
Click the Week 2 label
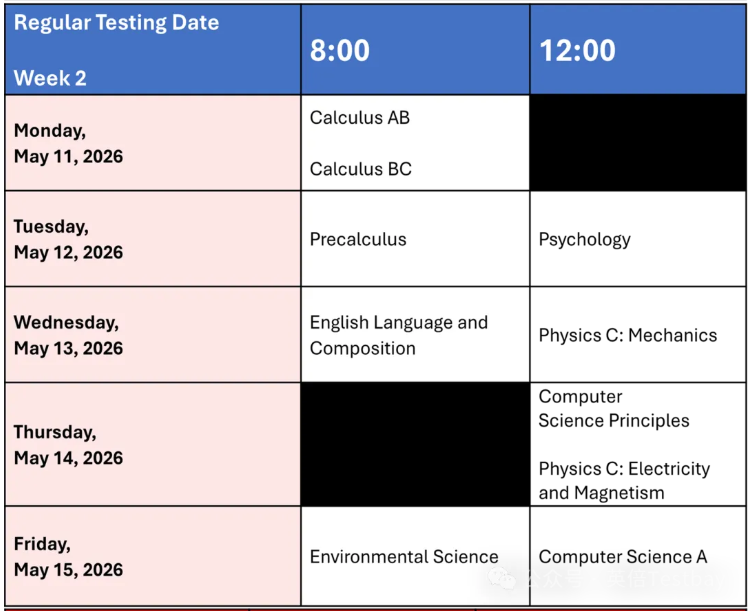click(50, 78)
